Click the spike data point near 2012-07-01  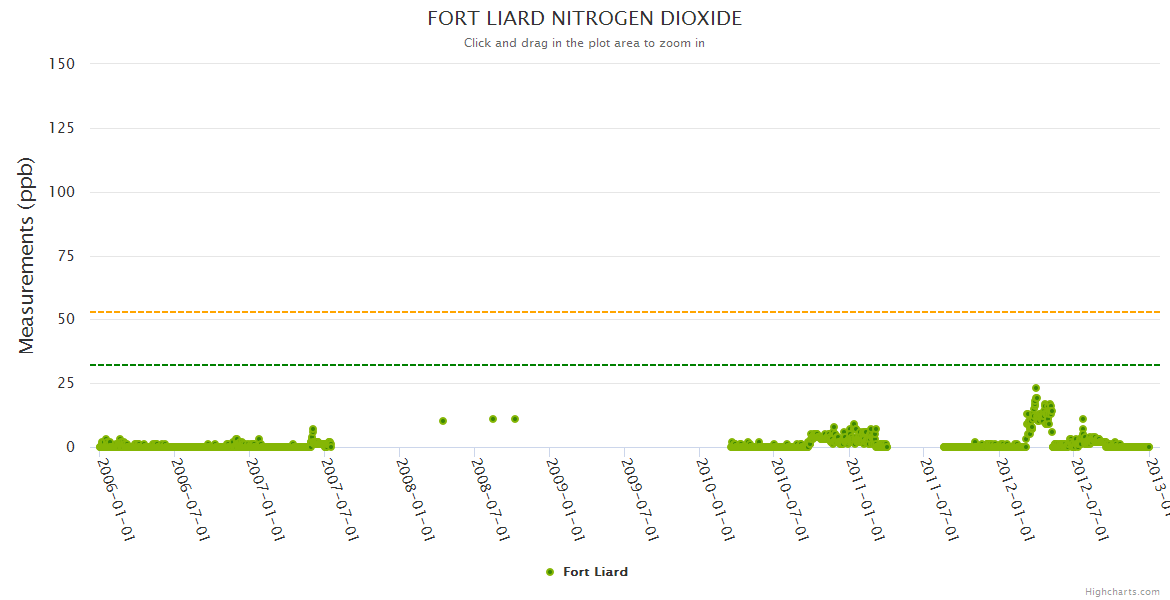(1082, 419)
